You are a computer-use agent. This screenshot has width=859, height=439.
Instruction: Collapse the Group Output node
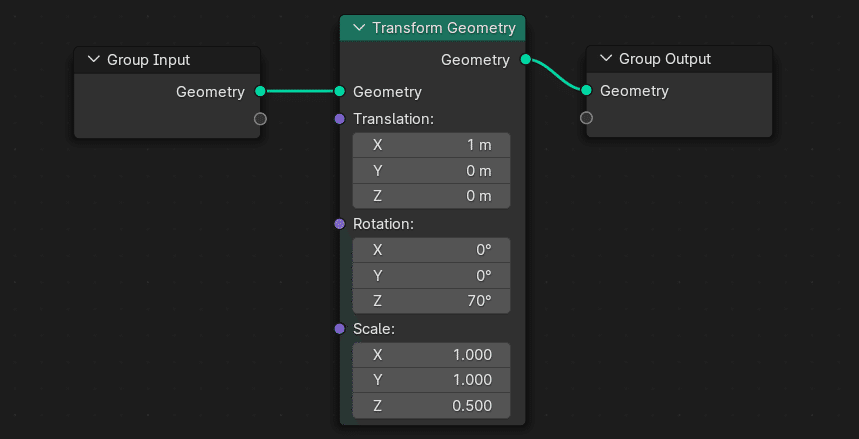(x=606, y=59)
